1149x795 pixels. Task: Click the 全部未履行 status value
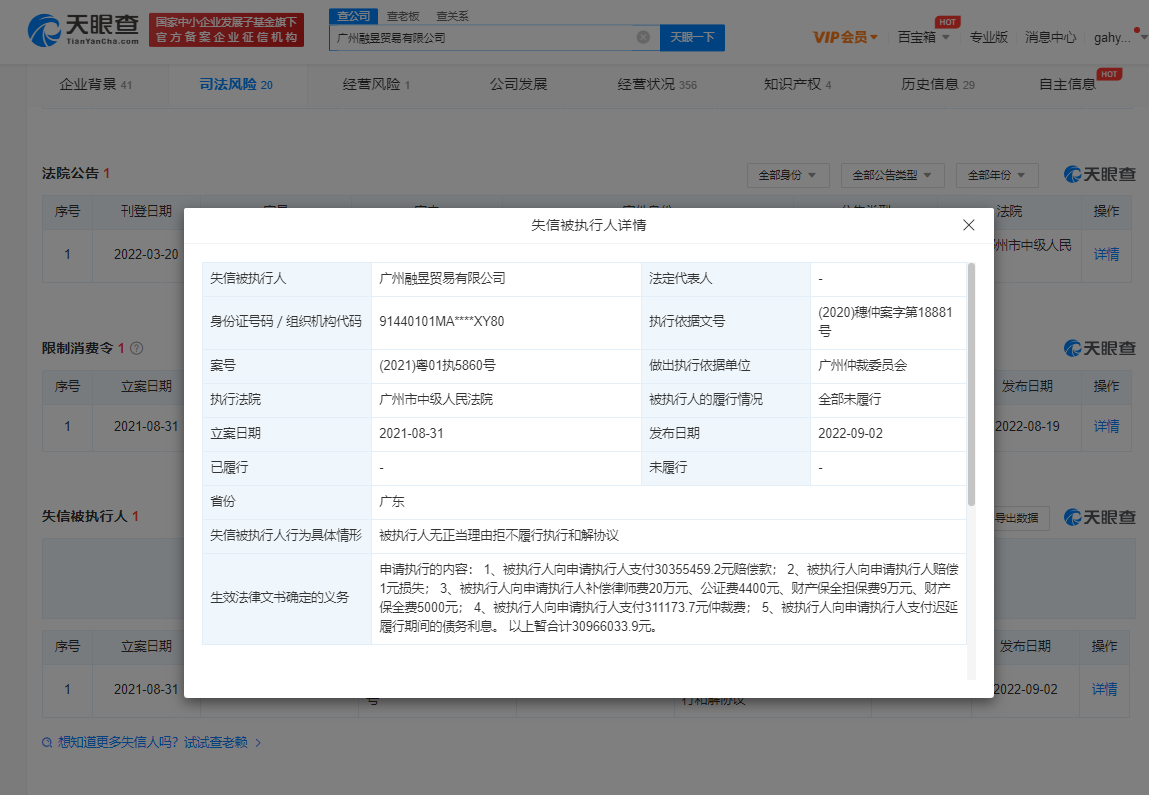click(850, 399)
